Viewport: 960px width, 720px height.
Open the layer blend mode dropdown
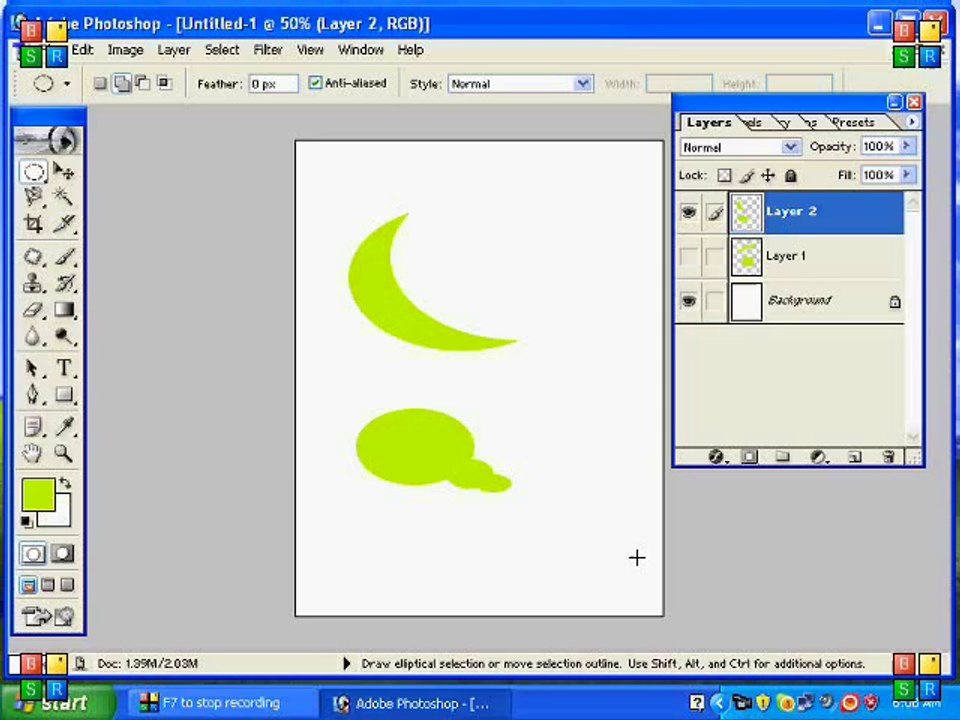(790, 147)
